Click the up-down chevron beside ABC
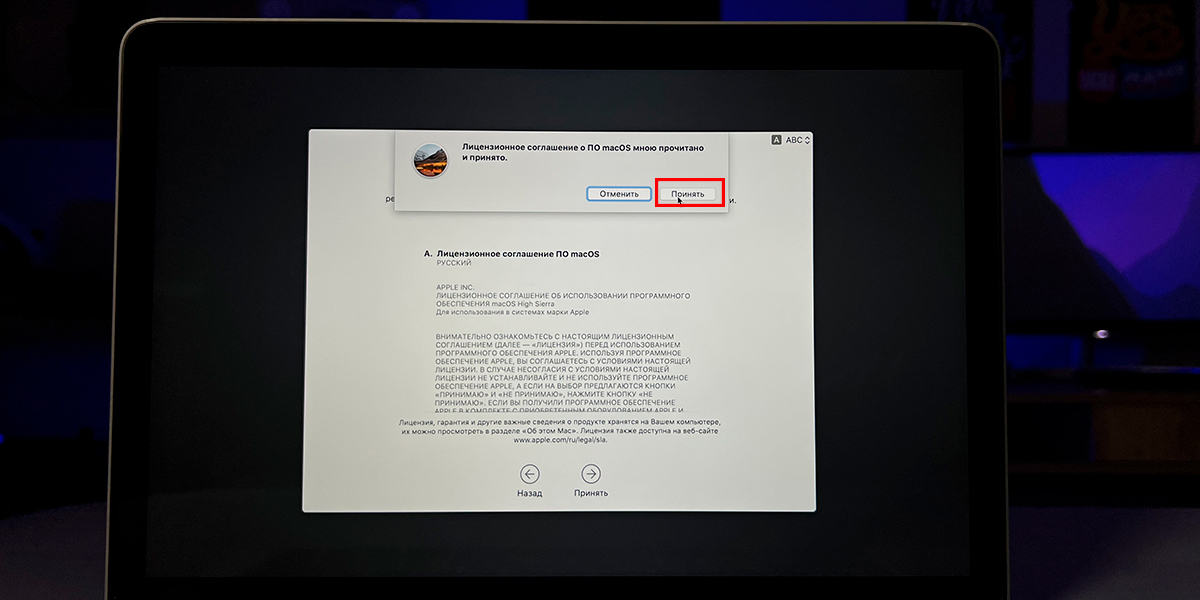 tap(807, 141)
